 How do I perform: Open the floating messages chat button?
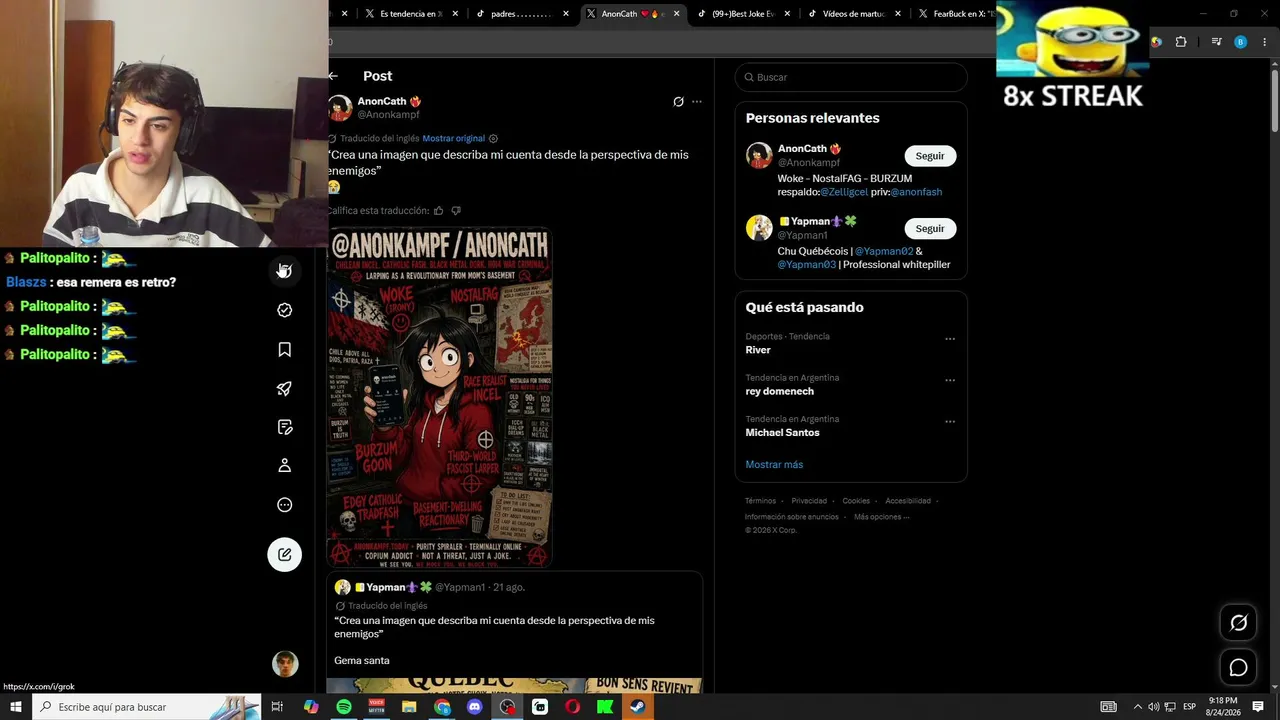pos(1238,667)
